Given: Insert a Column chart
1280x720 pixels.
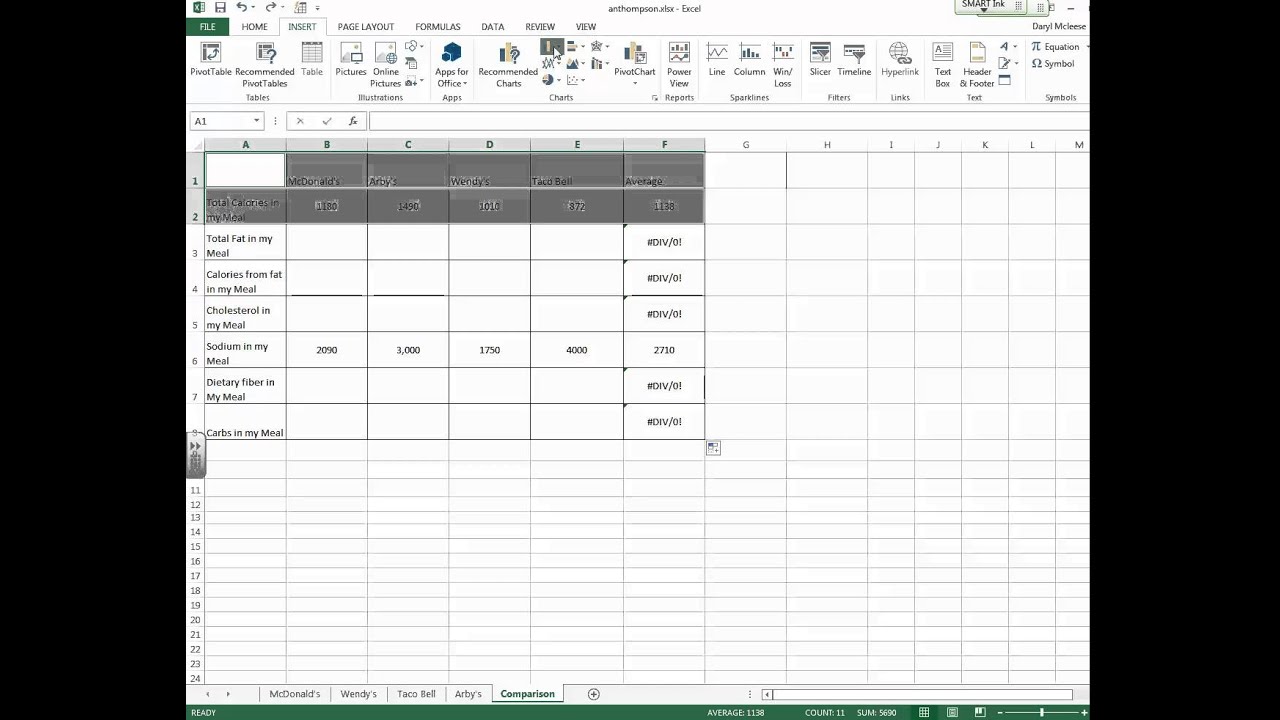Looking at the screenshot, I should [551, 47].
